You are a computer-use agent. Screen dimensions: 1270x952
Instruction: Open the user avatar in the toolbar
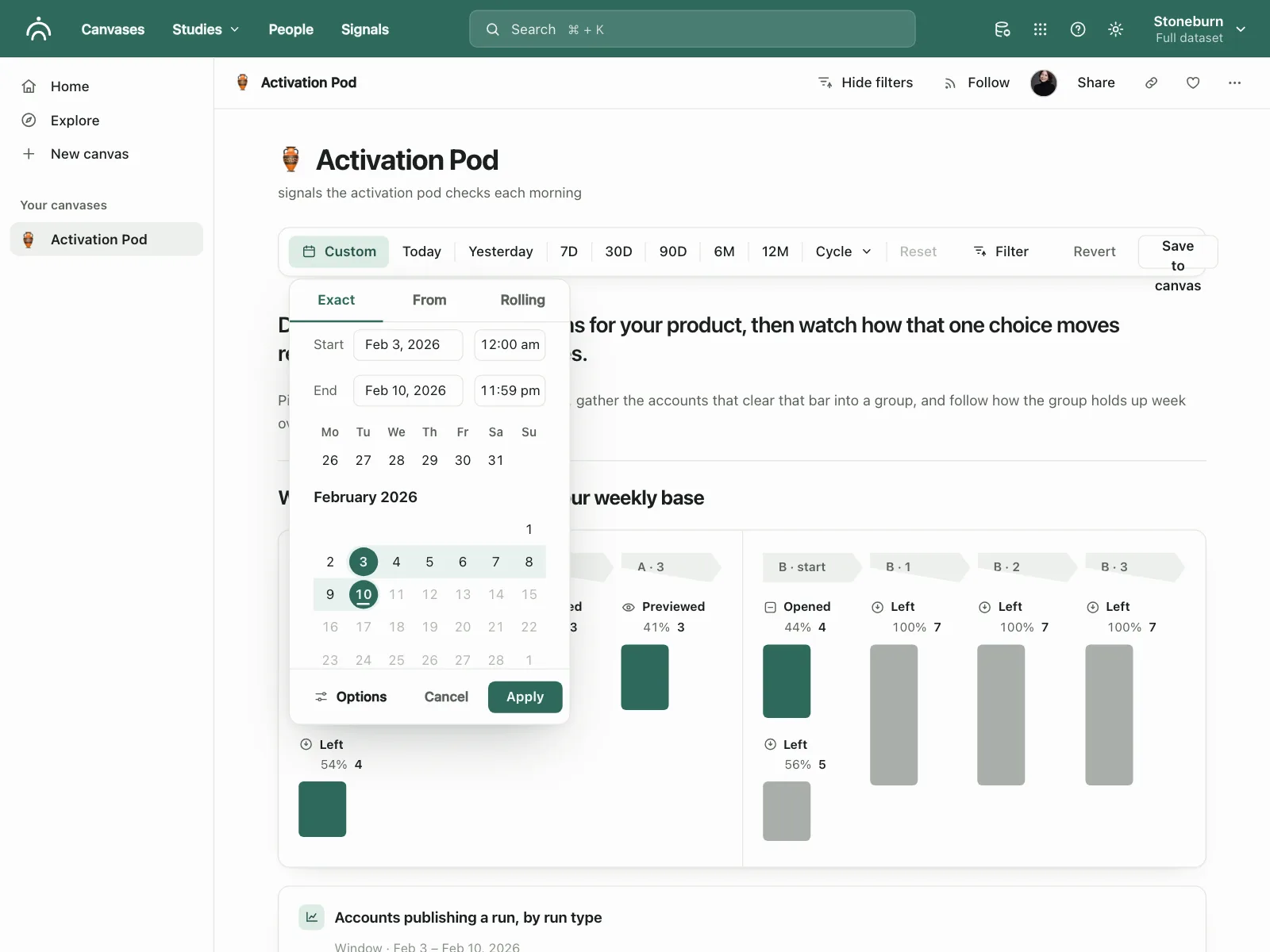pyautogui.click(x=1044, y=83)
